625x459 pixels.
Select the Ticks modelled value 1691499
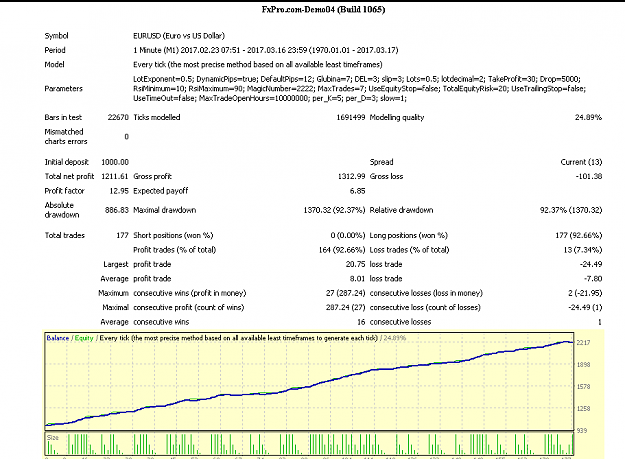point(350,118)
